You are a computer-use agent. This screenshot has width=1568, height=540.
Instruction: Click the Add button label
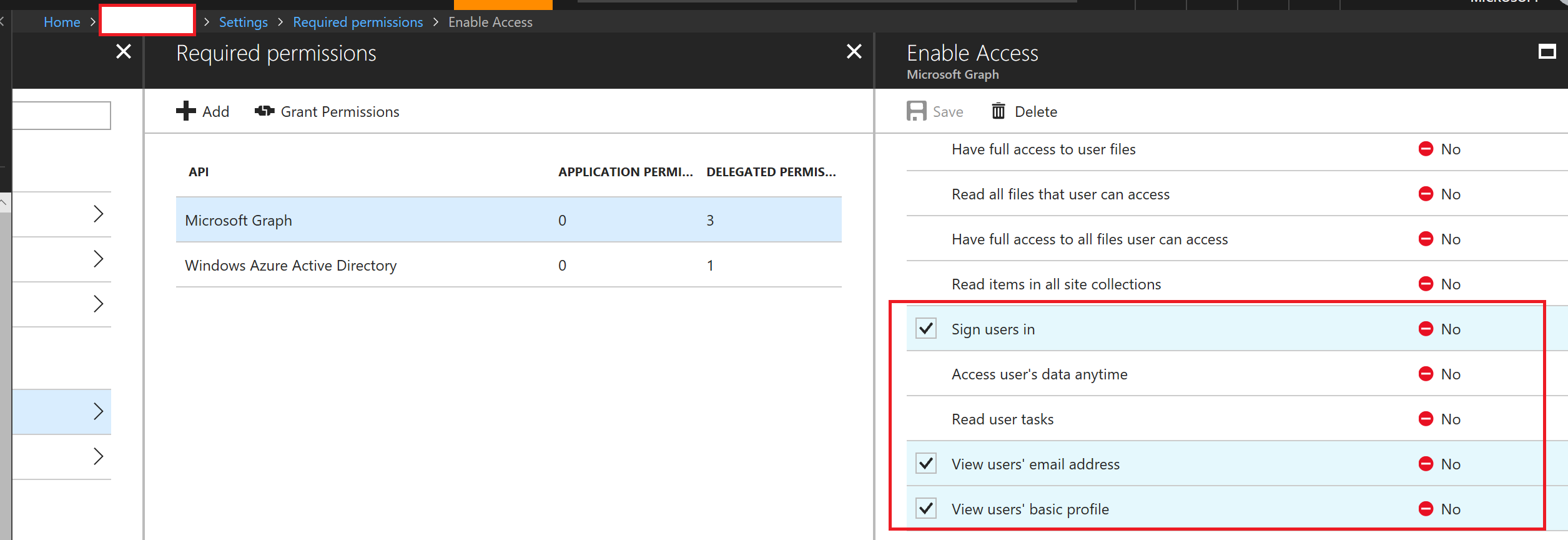[215, 111]
